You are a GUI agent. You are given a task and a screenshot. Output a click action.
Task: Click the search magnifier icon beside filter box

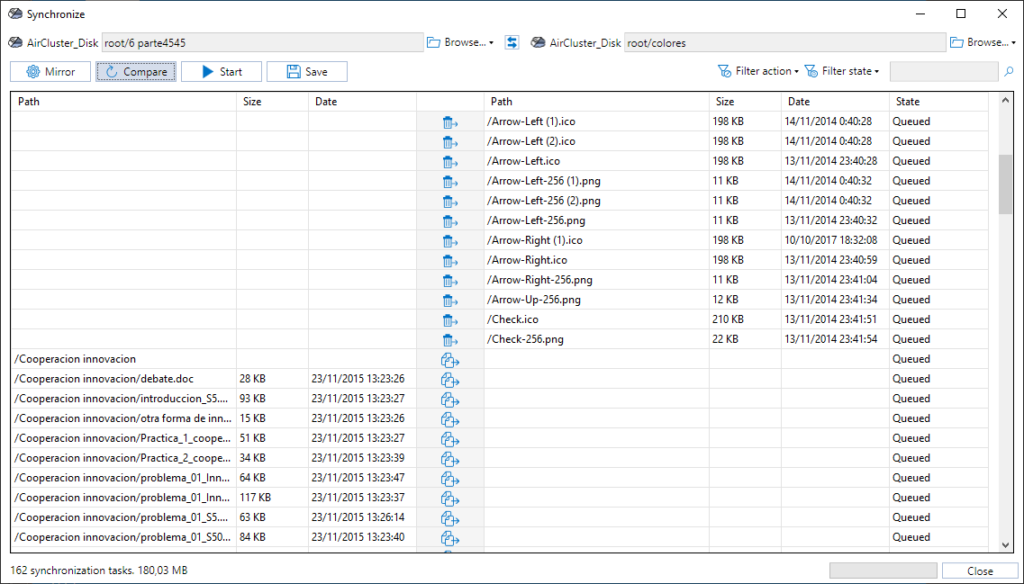coord(1009,71)
